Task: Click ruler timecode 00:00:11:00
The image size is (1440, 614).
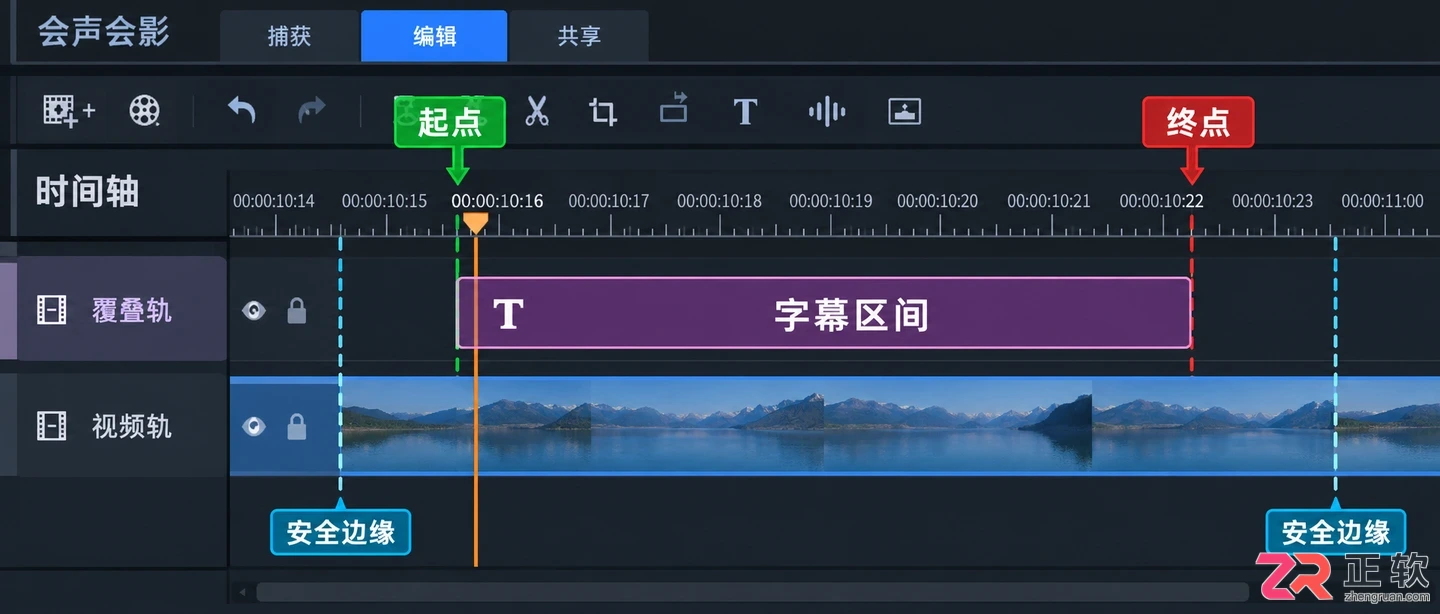Action: 1382,201
